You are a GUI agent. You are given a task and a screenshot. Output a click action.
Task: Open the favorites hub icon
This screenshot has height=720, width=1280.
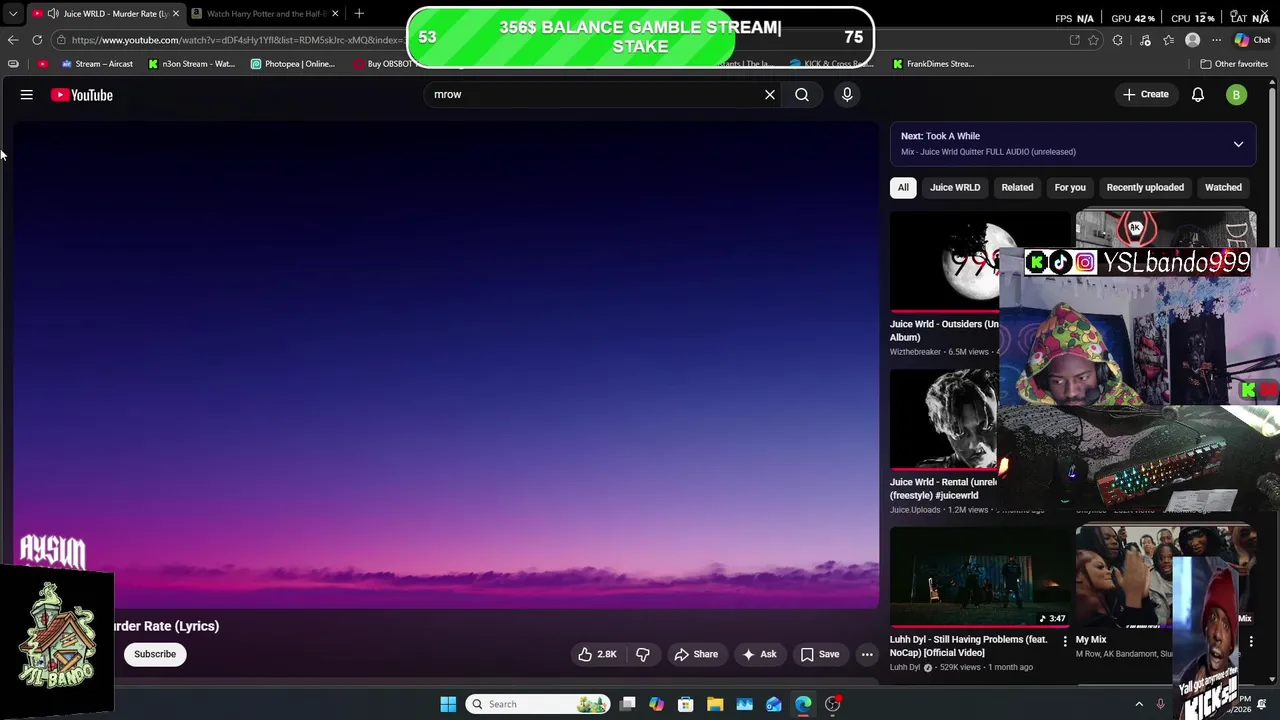point(1168,40)
